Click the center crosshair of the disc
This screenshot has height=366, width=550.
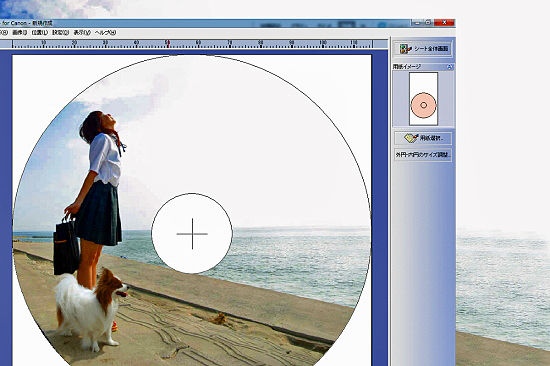point(192,234)
